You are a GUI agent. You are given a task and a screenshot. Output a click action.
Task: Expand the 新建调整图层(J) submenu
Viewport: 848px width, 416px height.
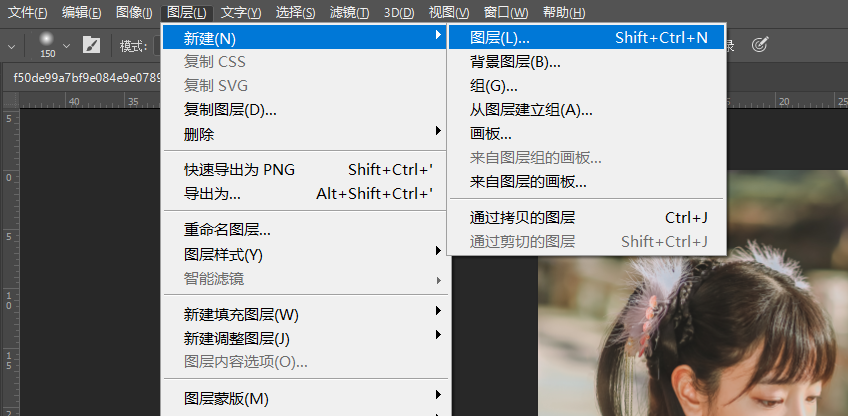(304, 339)
